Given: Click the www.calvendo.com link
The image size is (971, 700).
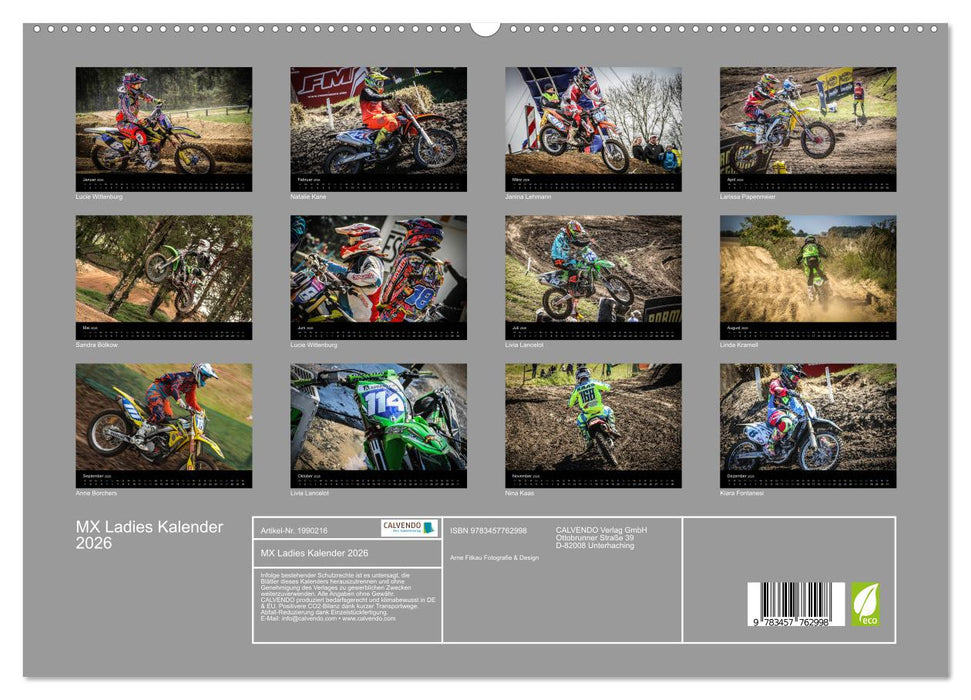Looking at the screenshot, I should pos(371,620).
